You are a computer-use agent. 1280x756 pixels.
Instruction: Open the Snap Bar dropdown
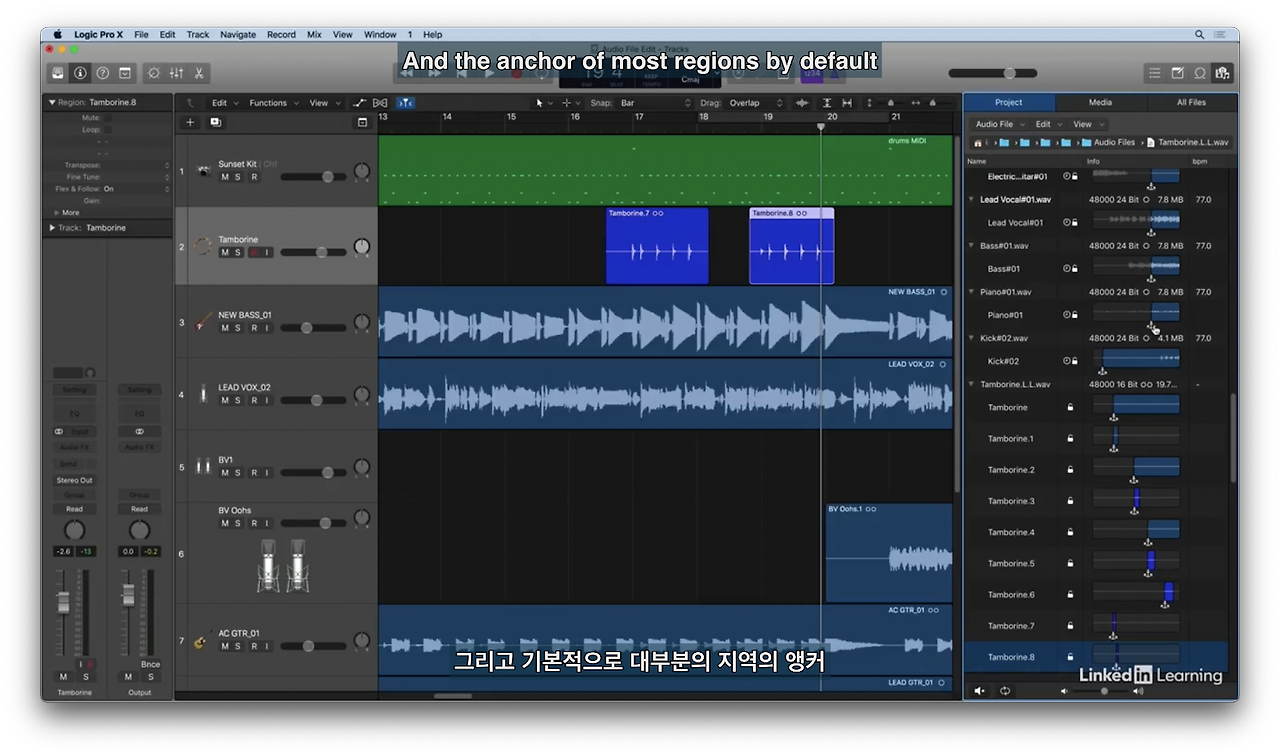pyautogui.click(x=655, y=103)
